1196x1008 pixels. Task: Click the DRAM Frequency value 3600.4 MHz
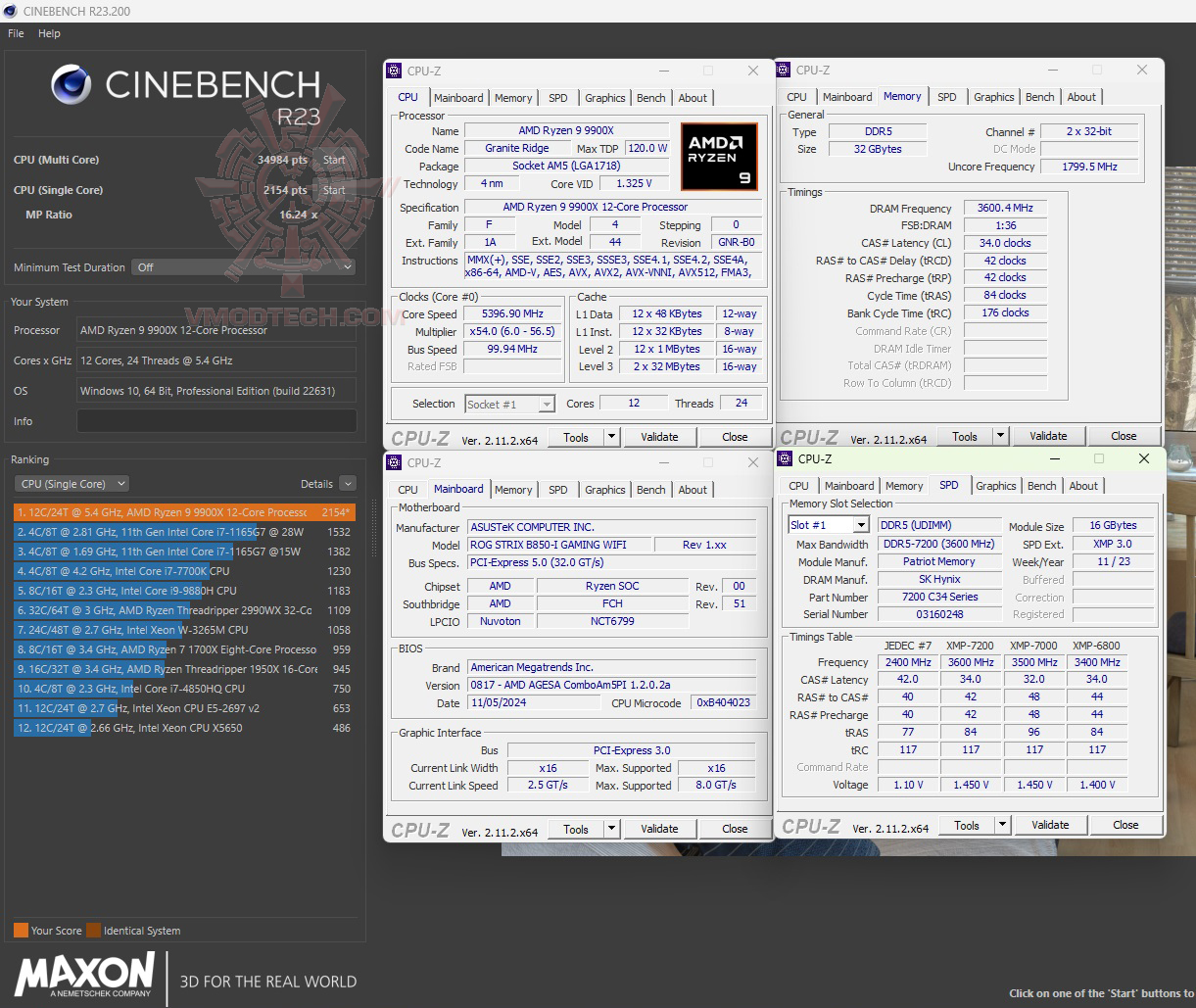(x=1005, y=208)
